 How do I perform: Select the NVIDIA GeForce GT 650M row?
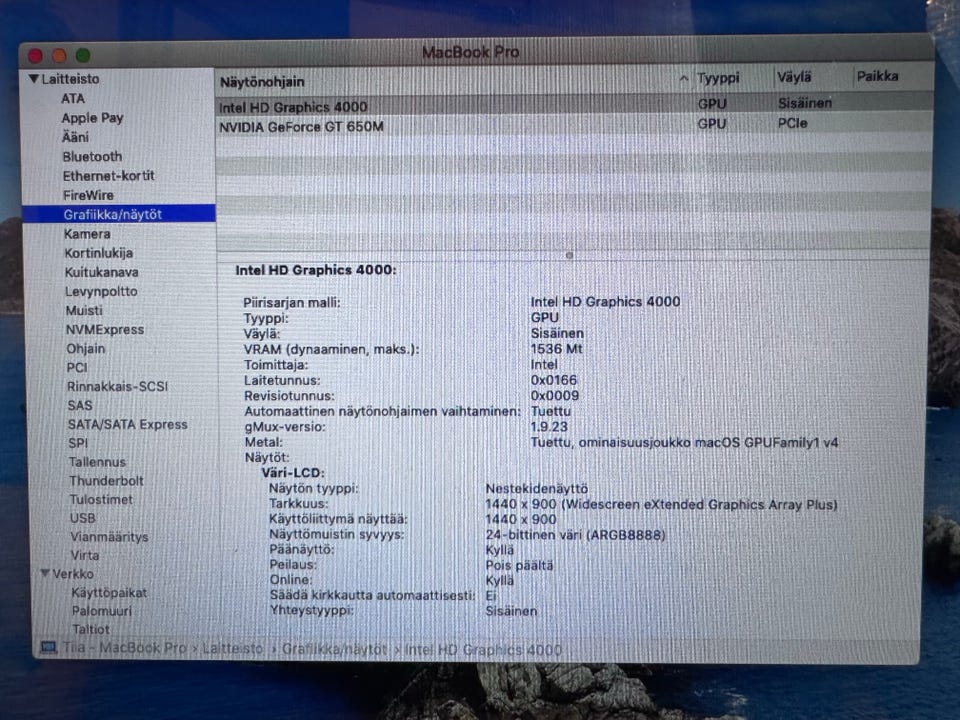point(575,126)
